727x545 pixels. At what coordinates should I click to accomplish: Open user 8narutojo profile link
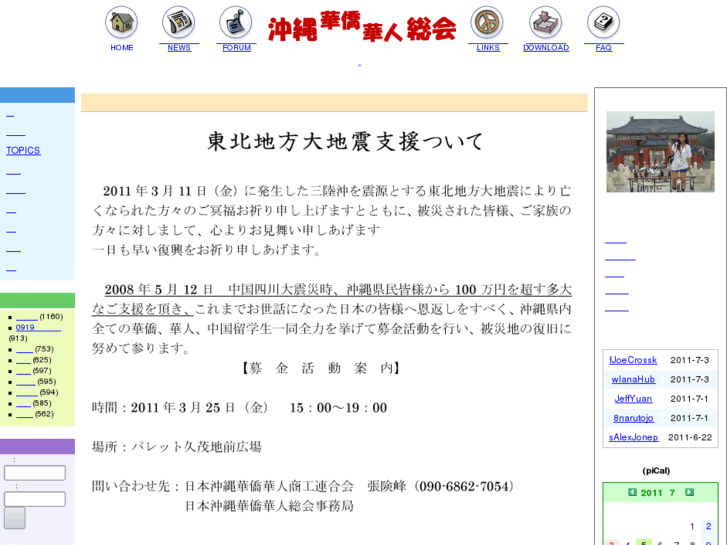(633, 418)
